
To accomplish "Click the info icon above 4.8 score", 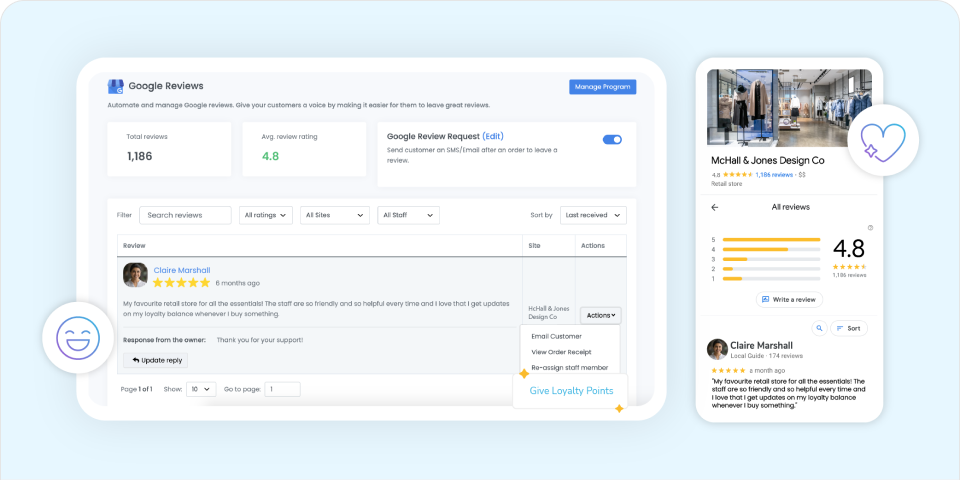I will tap(871, 228).
